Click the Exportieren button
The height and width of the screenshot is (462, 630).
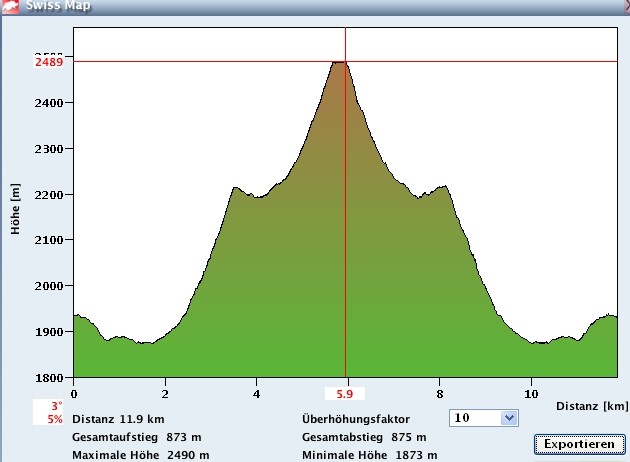(x=579, y=443)
